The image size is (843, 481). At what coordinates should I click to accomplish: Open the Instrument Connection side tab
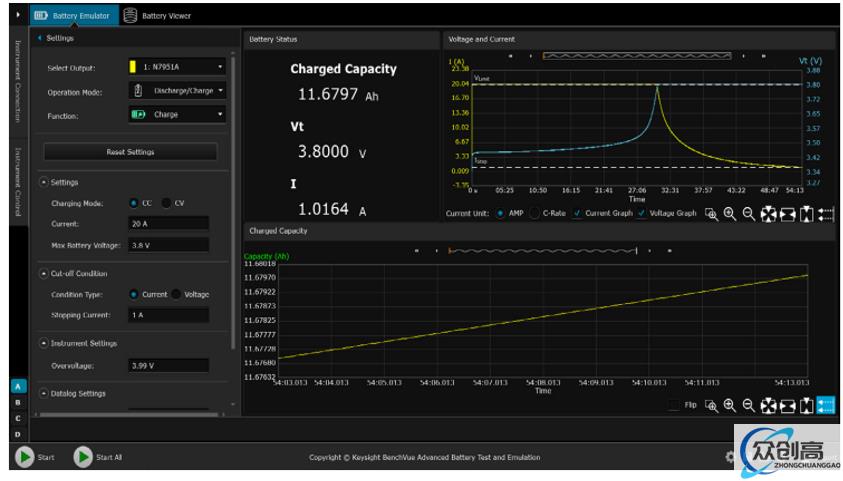(16, 82)
